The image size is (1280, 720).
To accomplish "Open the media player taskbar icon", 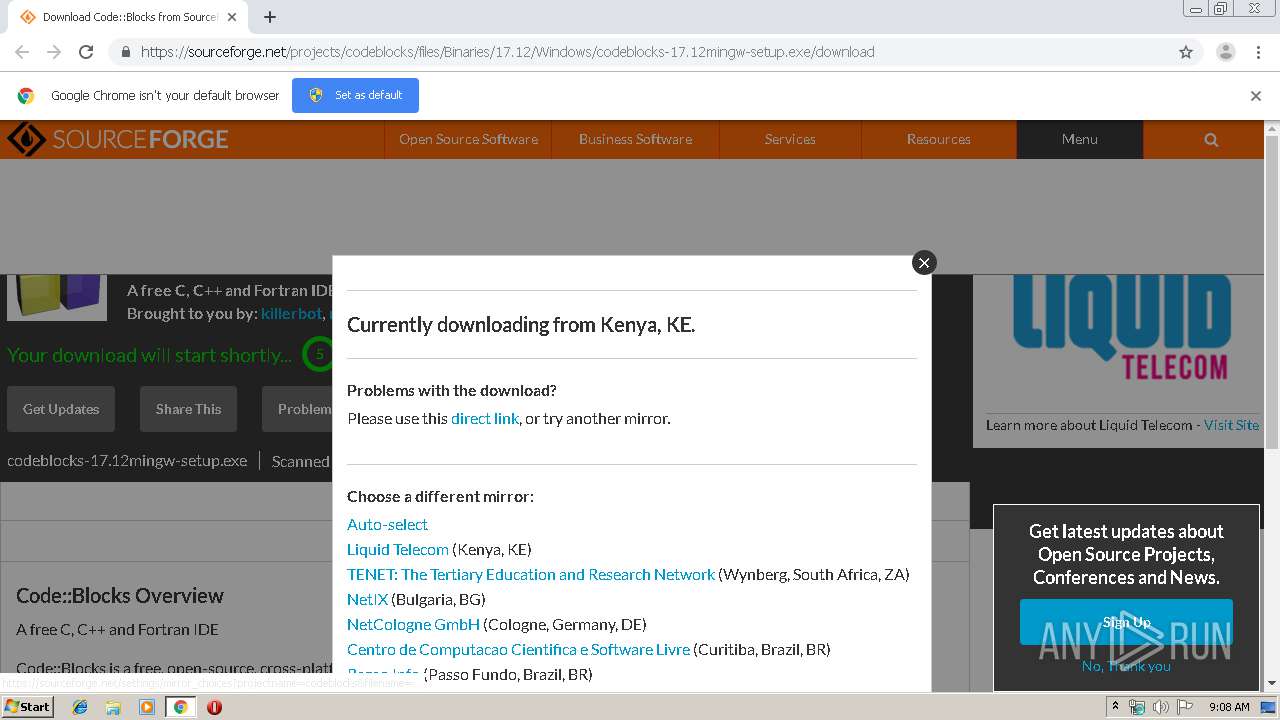I will (x=147, y=707).
